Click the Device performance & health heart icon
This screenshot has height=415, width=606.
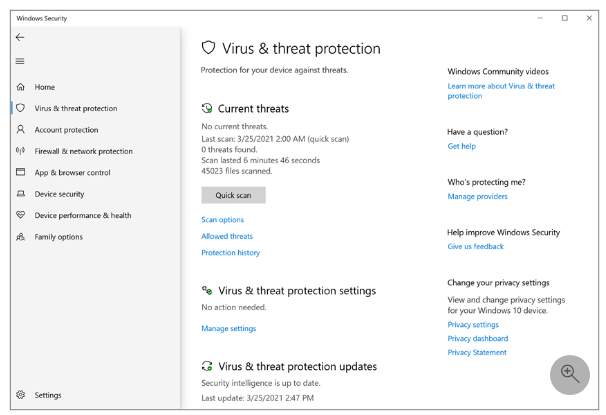coord(20,215)
